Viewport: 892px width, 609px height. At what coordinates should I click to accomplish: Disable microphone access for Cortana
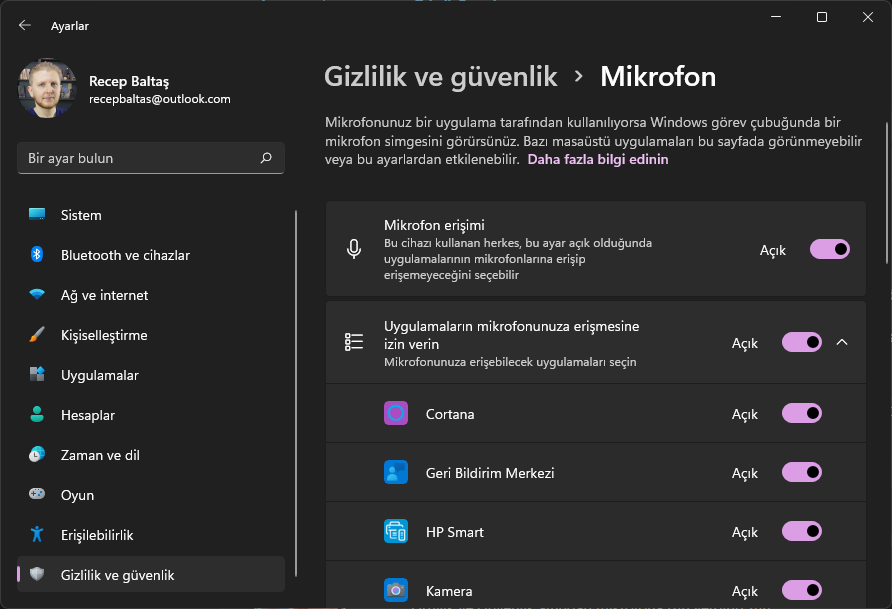pos(802,414)
